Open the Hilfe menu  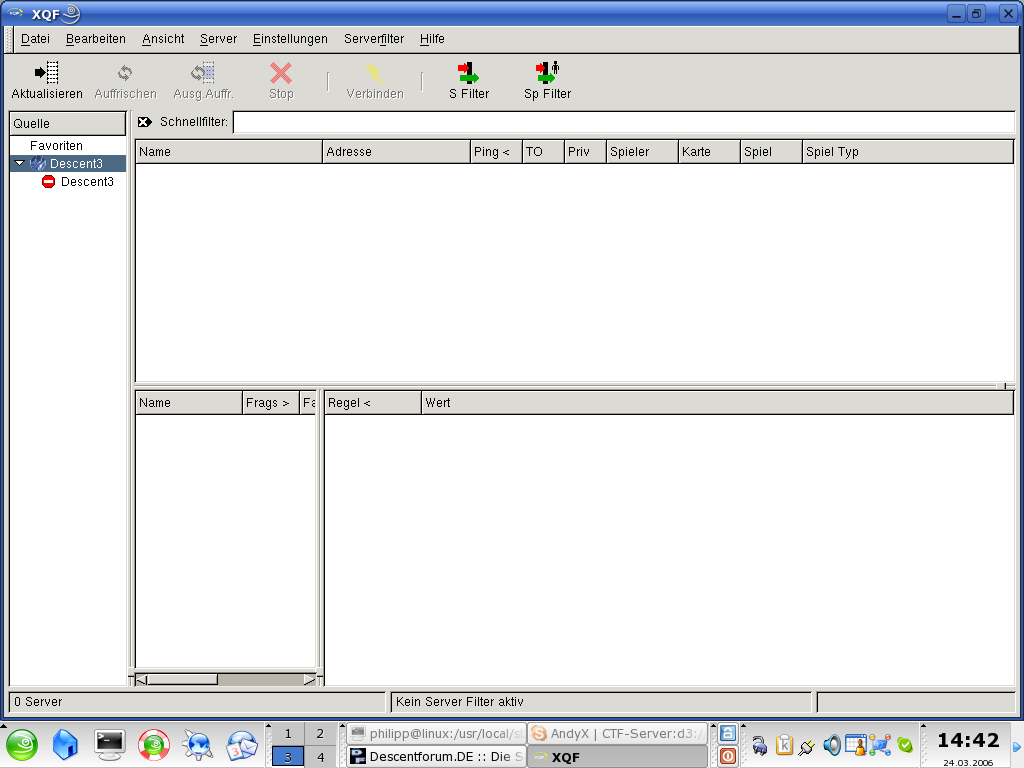[x=432, y=39]
